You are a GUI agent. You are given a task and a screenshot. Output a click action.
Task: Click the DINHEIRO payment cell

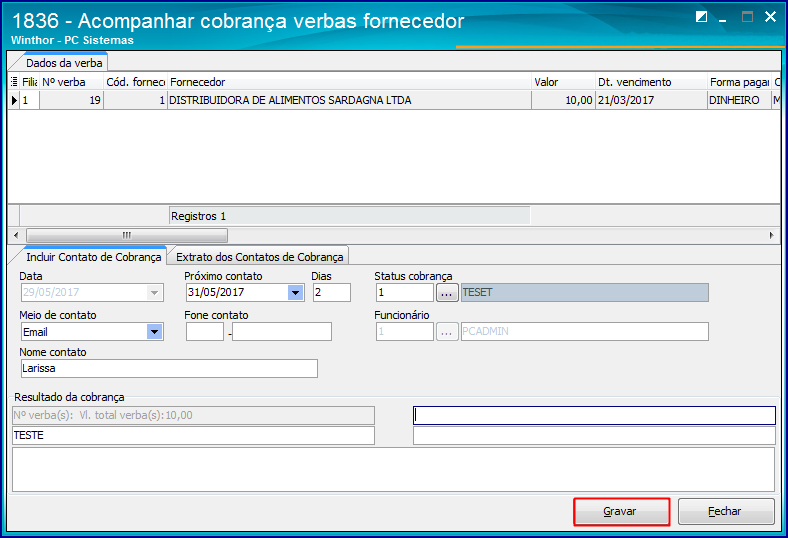point(739,100)
